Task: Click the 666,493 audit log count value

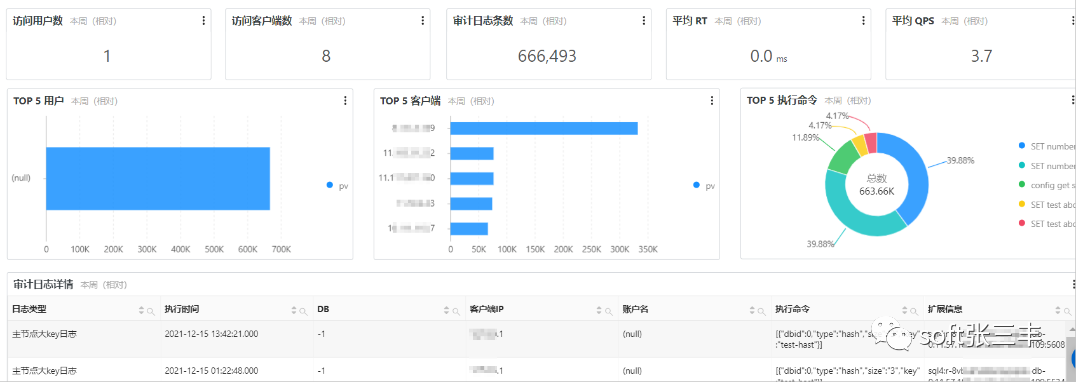Action: (x=547, y=56)
